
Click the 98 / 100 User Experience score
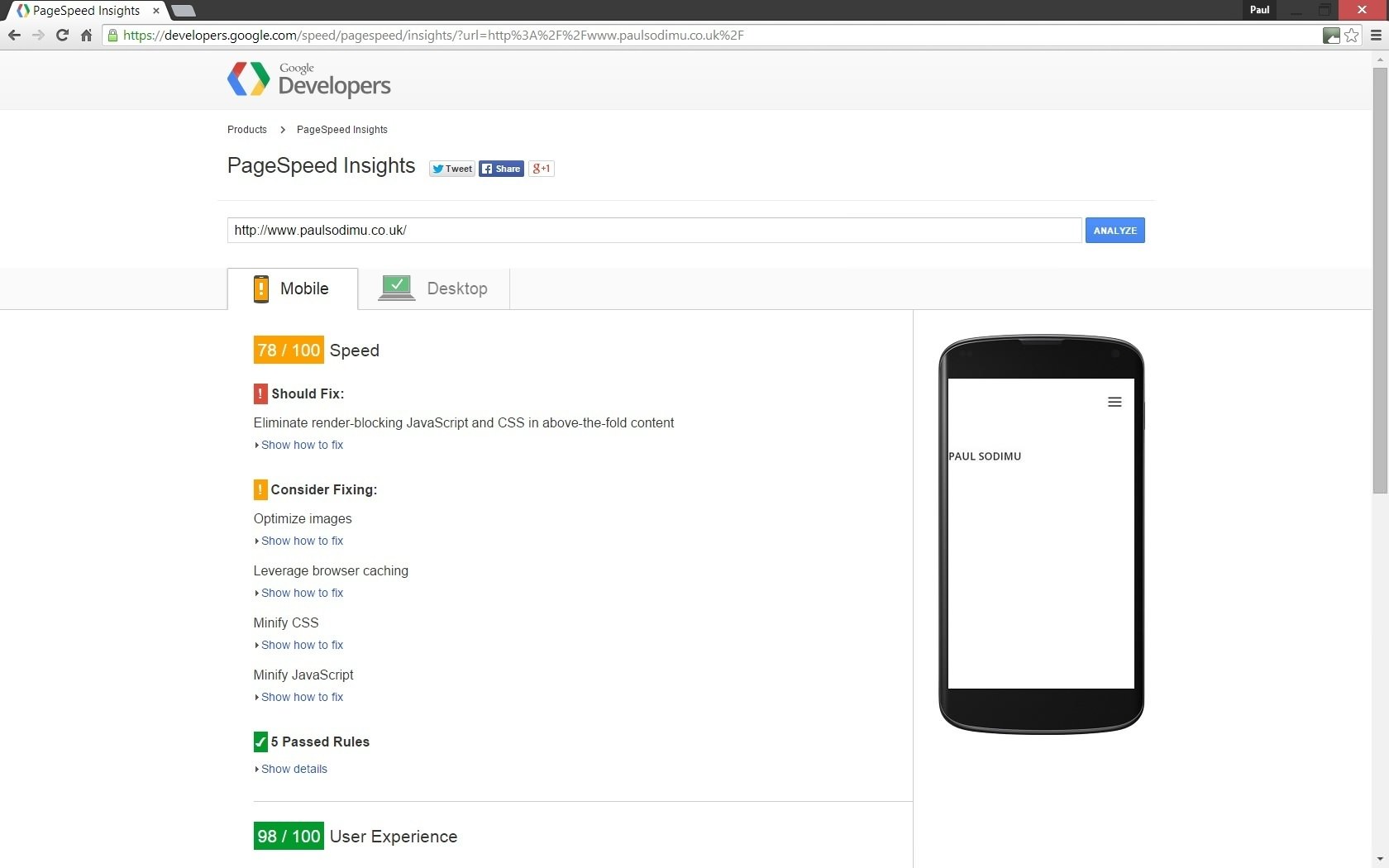(x=289, y=837)
